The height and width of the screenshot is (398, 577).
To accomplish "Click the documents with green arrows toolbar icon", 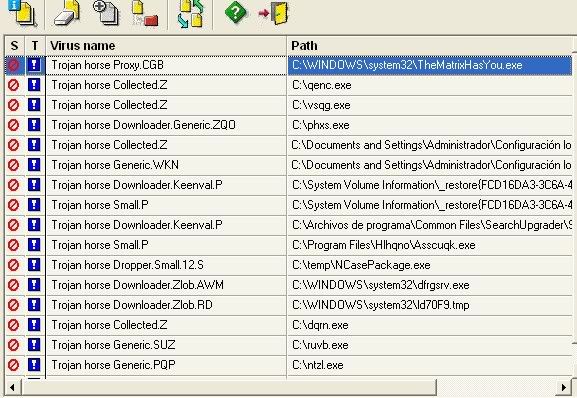I will [x=190, y=14].
